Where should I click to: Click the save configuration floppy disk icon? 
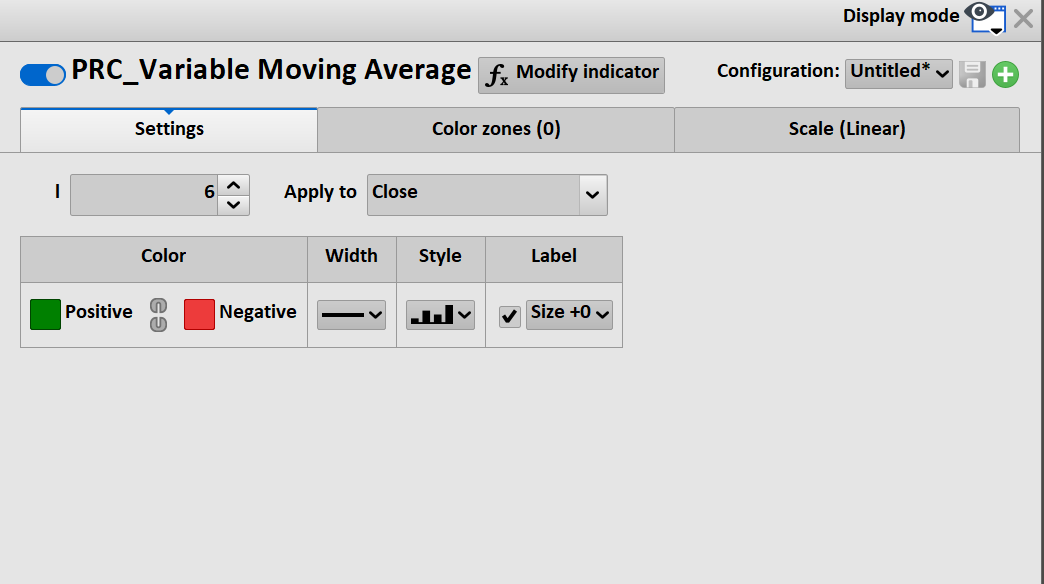[972, 74]
